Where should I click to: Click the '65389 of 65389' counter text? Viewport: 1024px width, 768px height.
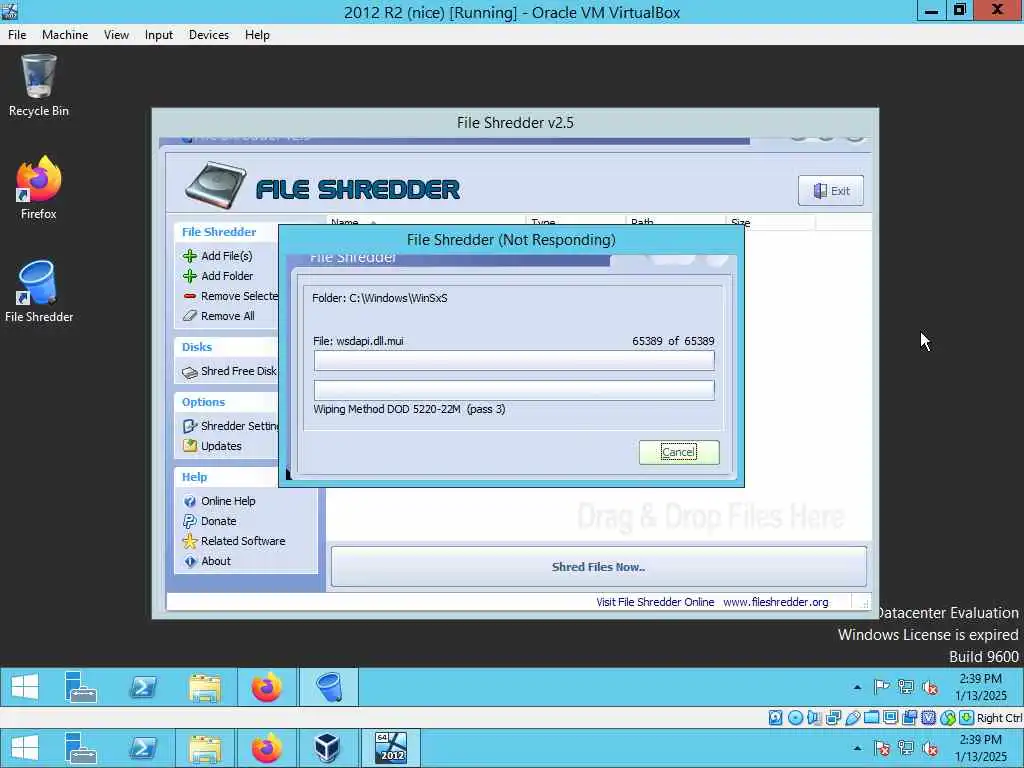(673, 341)
